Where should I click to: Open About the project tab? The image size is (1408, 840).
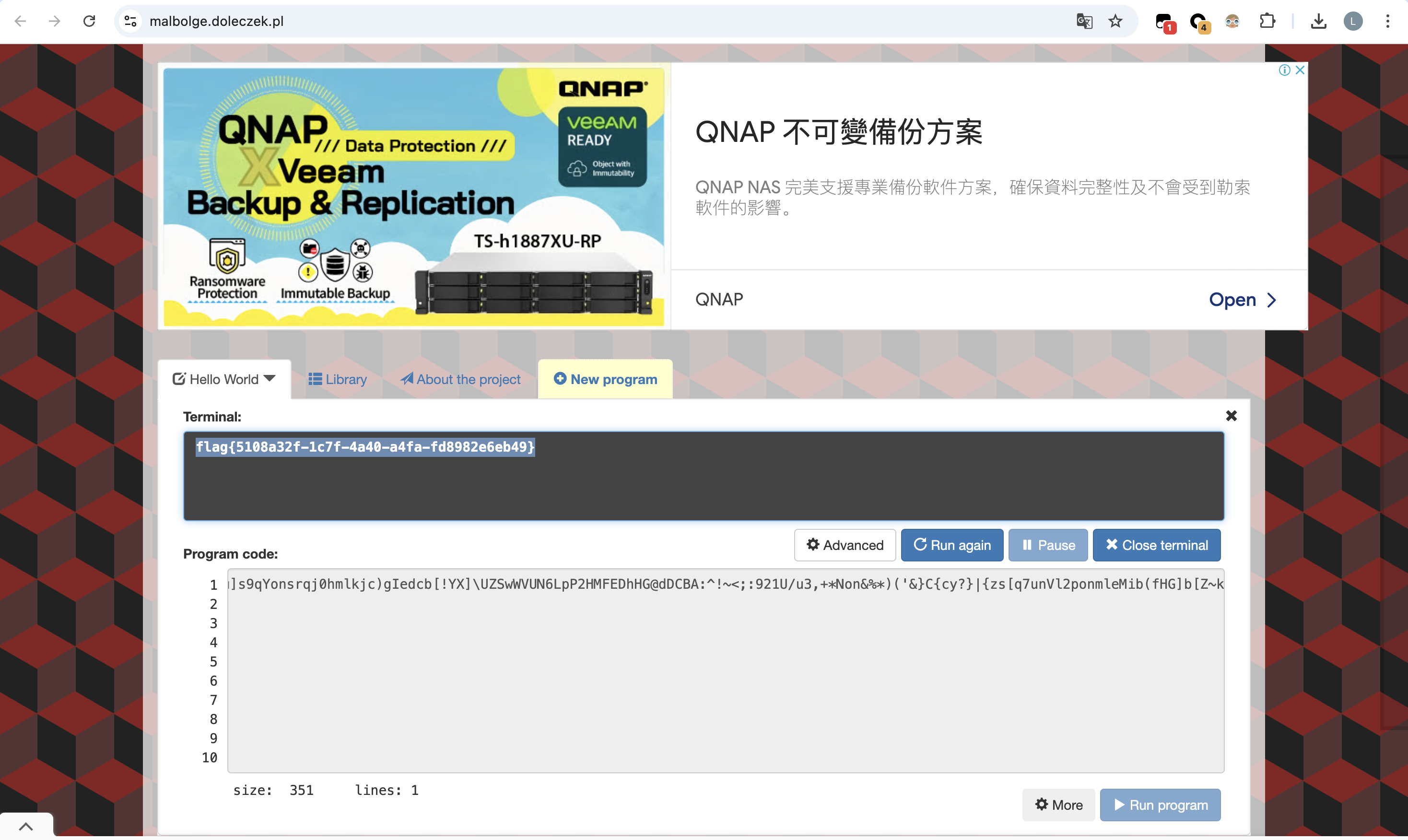pyautogui.click(x=460, y=379)
